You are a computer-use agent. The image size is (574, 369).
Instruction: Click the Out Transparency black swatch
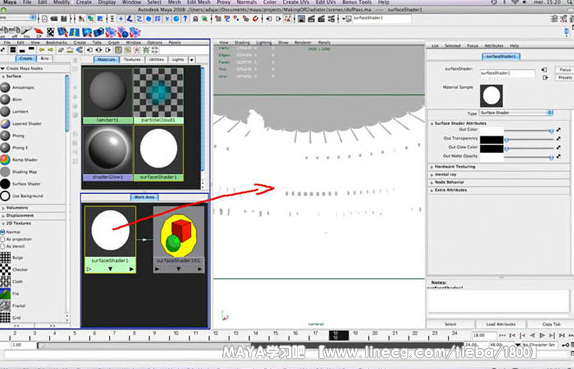pyautogui.click(x=492, y=139)
